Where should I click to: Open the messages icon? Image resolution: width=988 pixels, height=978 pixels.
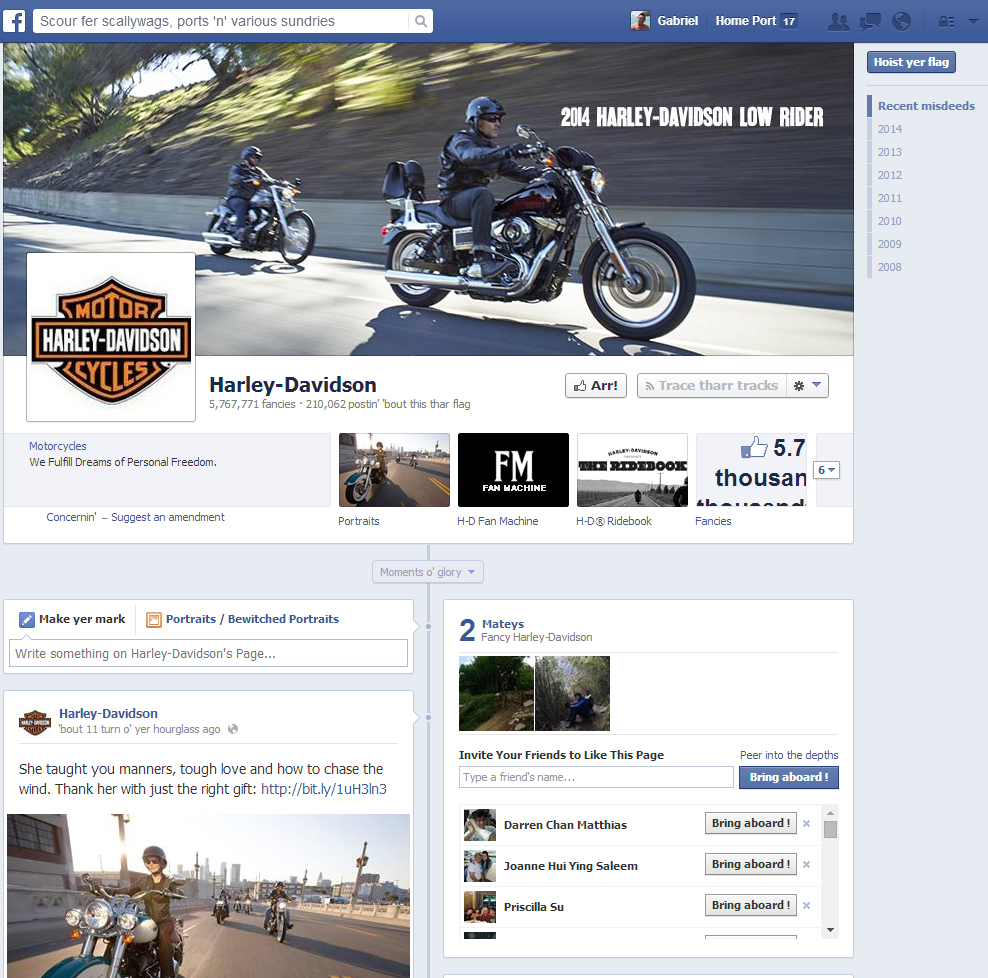click(x=870, y=21)
